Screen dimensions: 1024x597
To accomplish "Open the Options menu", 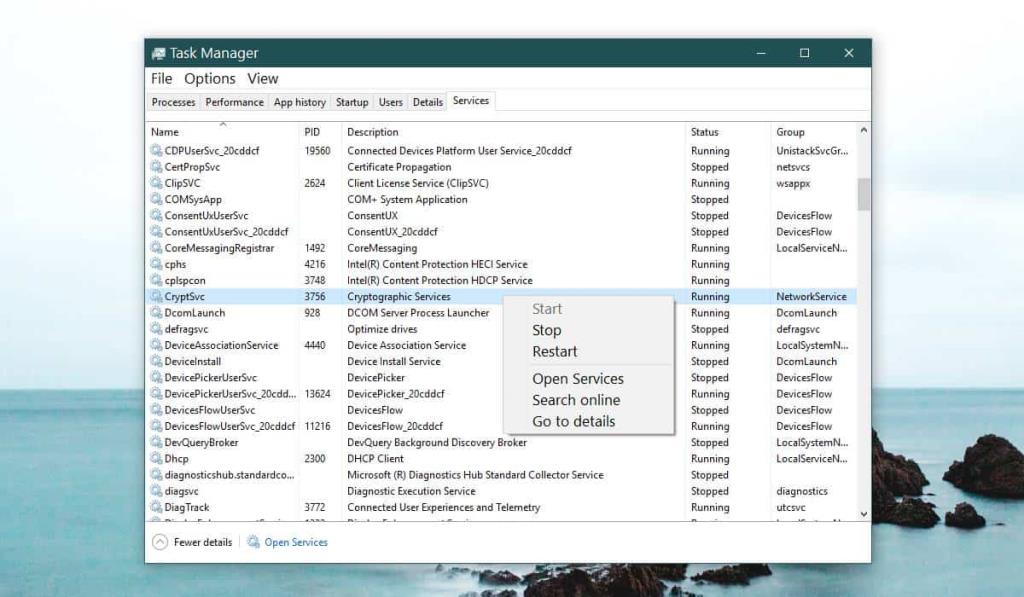I will click(x=210, y=78).
